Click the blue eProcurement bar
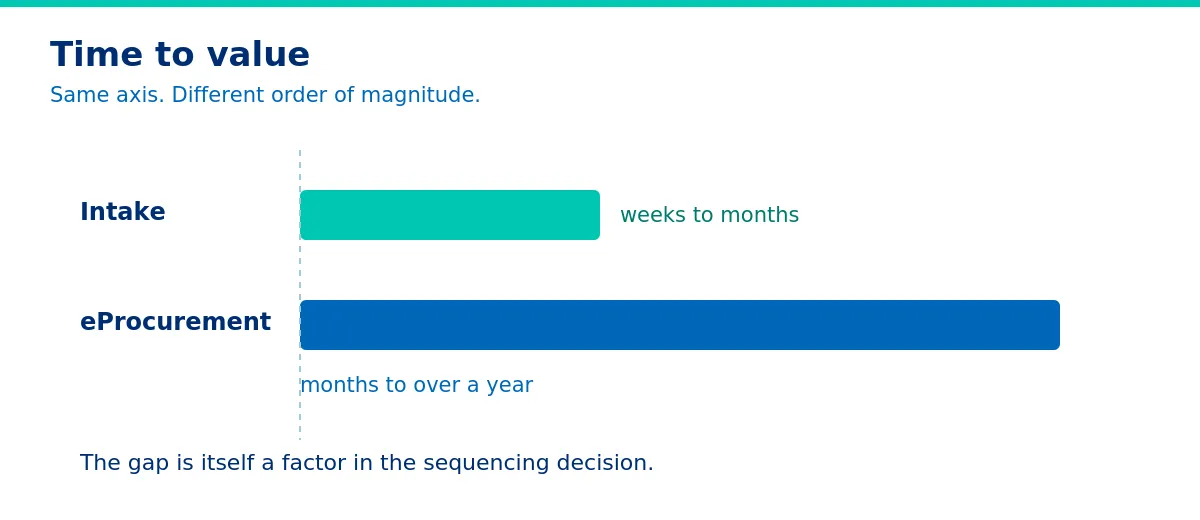The image size is (1200, 520). point(680,325)
